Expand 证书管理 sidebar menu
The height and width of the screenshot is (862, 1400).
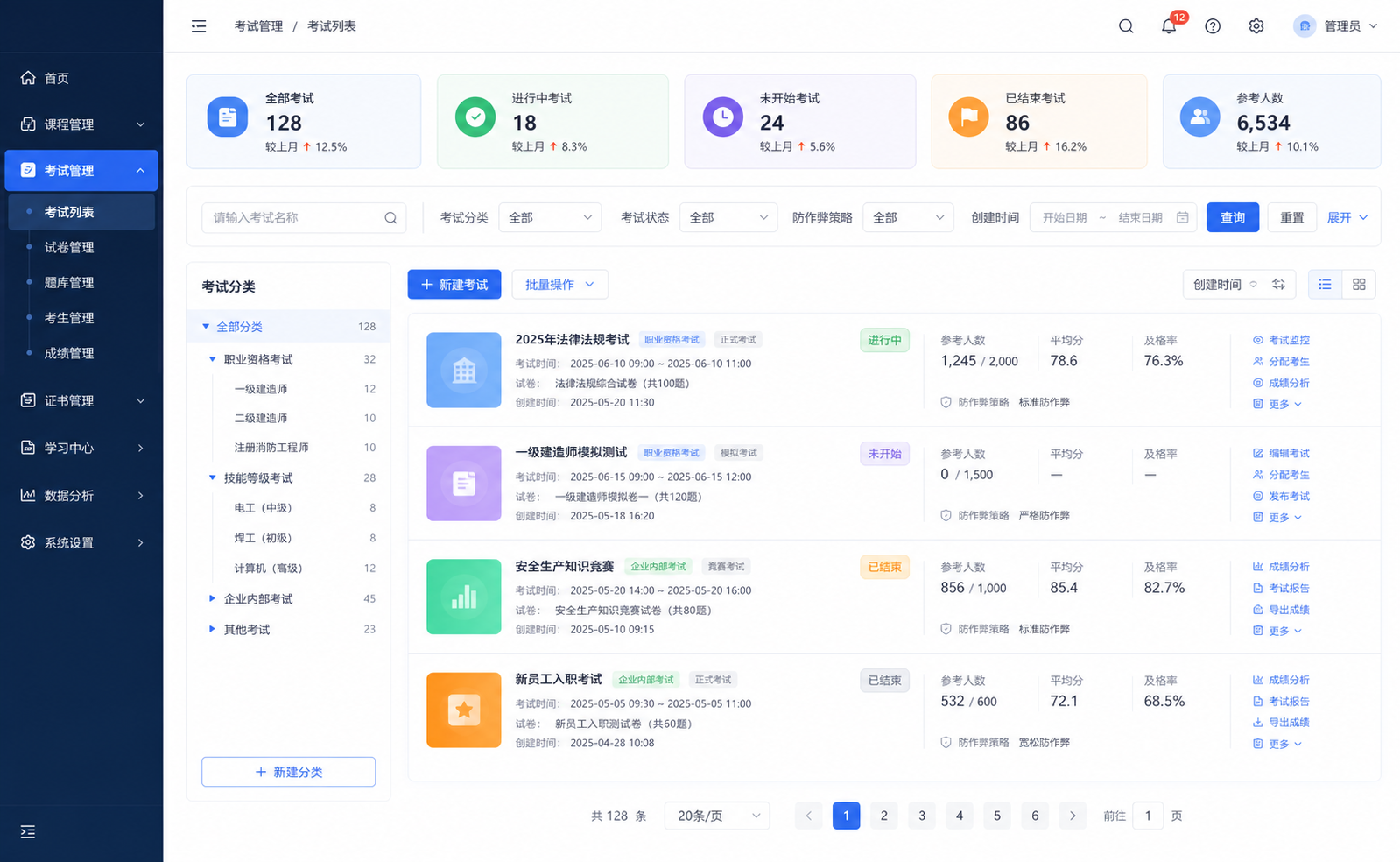pyautogui.click(x=81, y=400)
